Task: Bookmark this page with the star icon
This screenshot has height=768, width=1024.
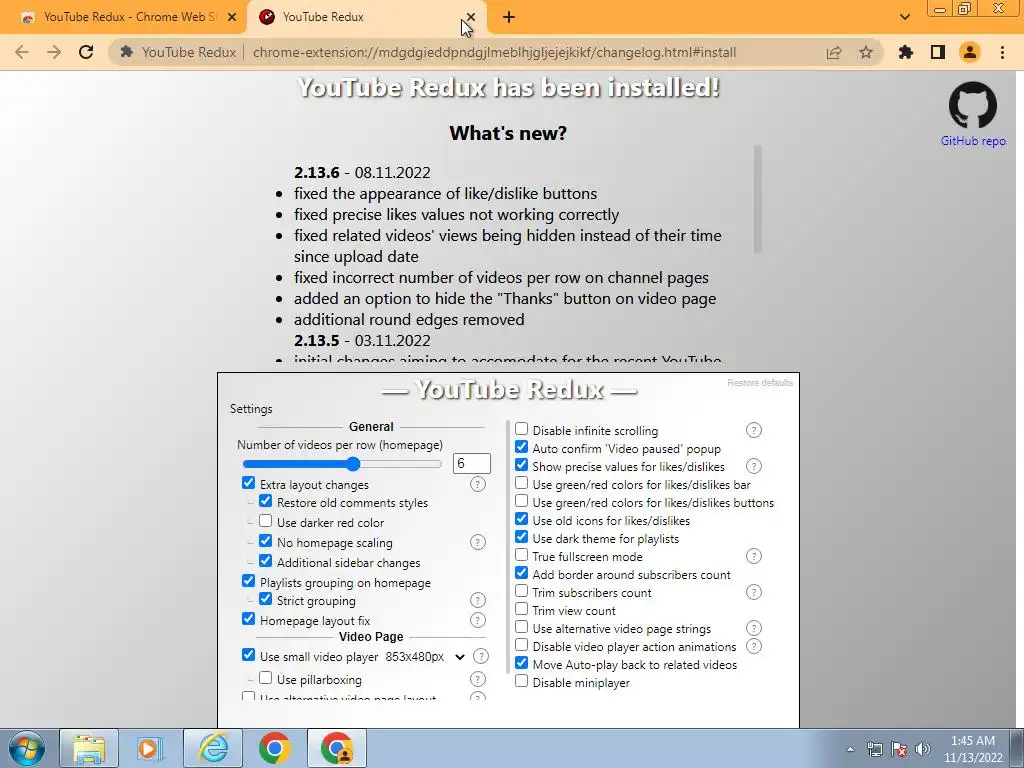Action: (x=866, y=52)
